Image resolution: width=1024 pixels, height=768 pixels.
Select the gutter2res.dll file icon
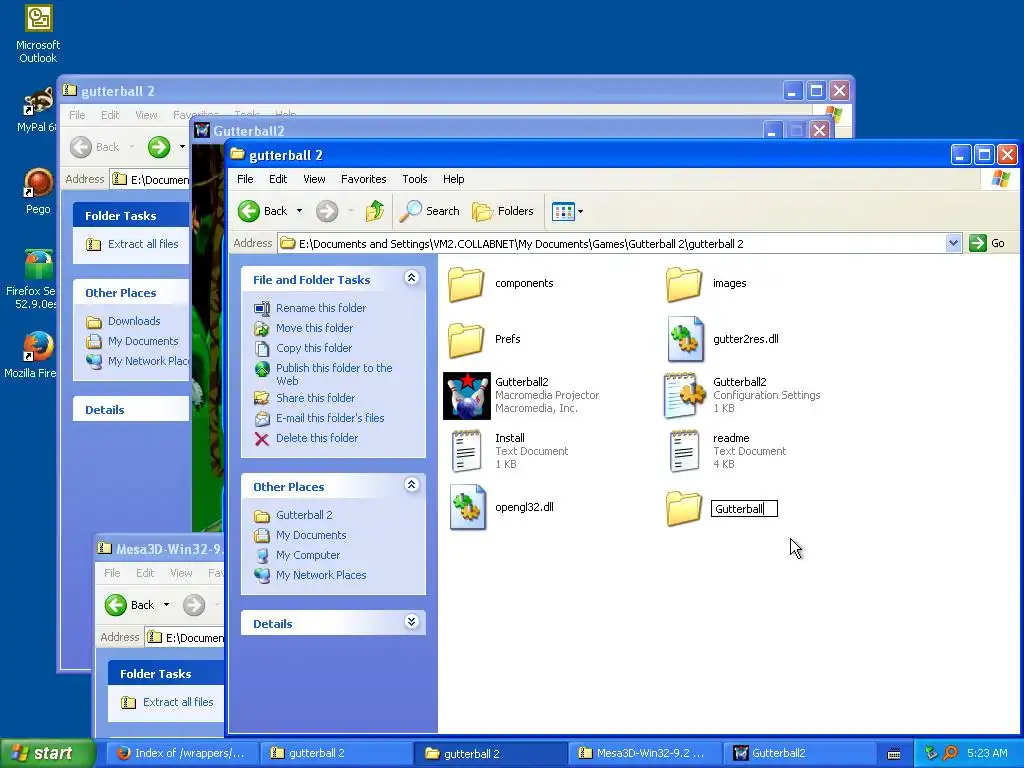[x=685, y=340]
